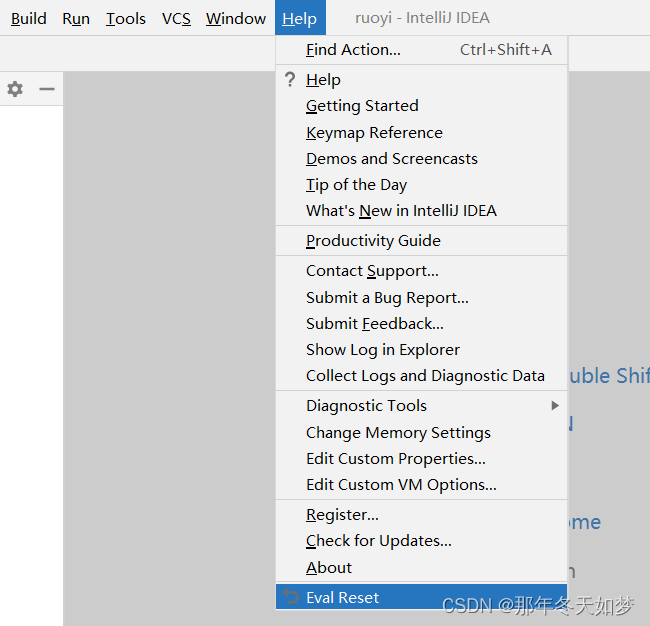Image resolution: width=650 pixels, height=626 pixels.
Task: Choose Change Memory Settings
Action: [x=398, y=432]
